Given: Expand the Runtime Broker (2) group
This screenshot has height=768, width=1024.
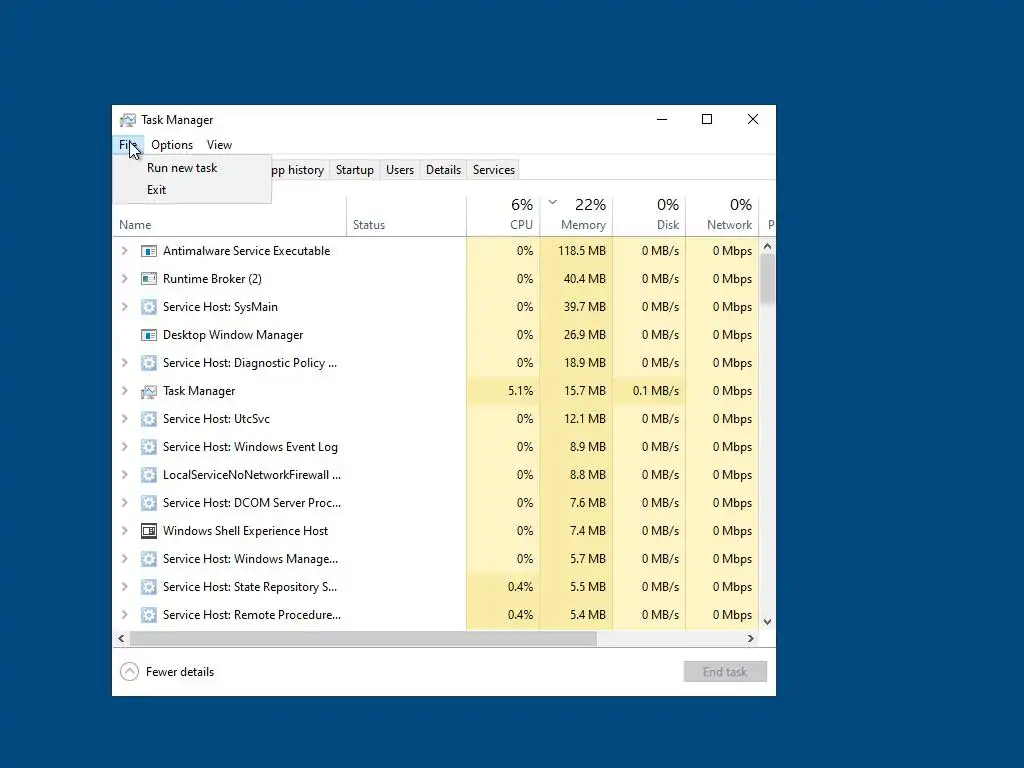Looking at the screenshot, I should tap(125, 279).
